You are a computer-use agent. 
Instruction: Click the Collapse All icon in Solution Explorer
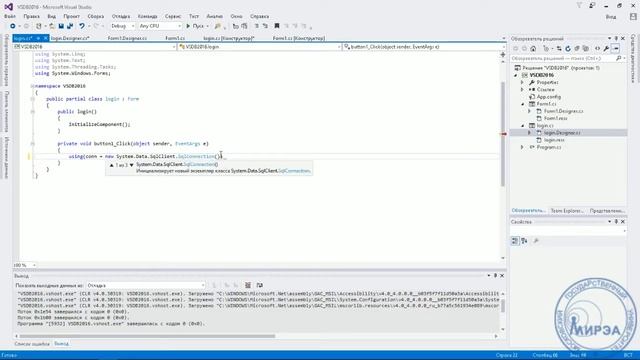577,49
